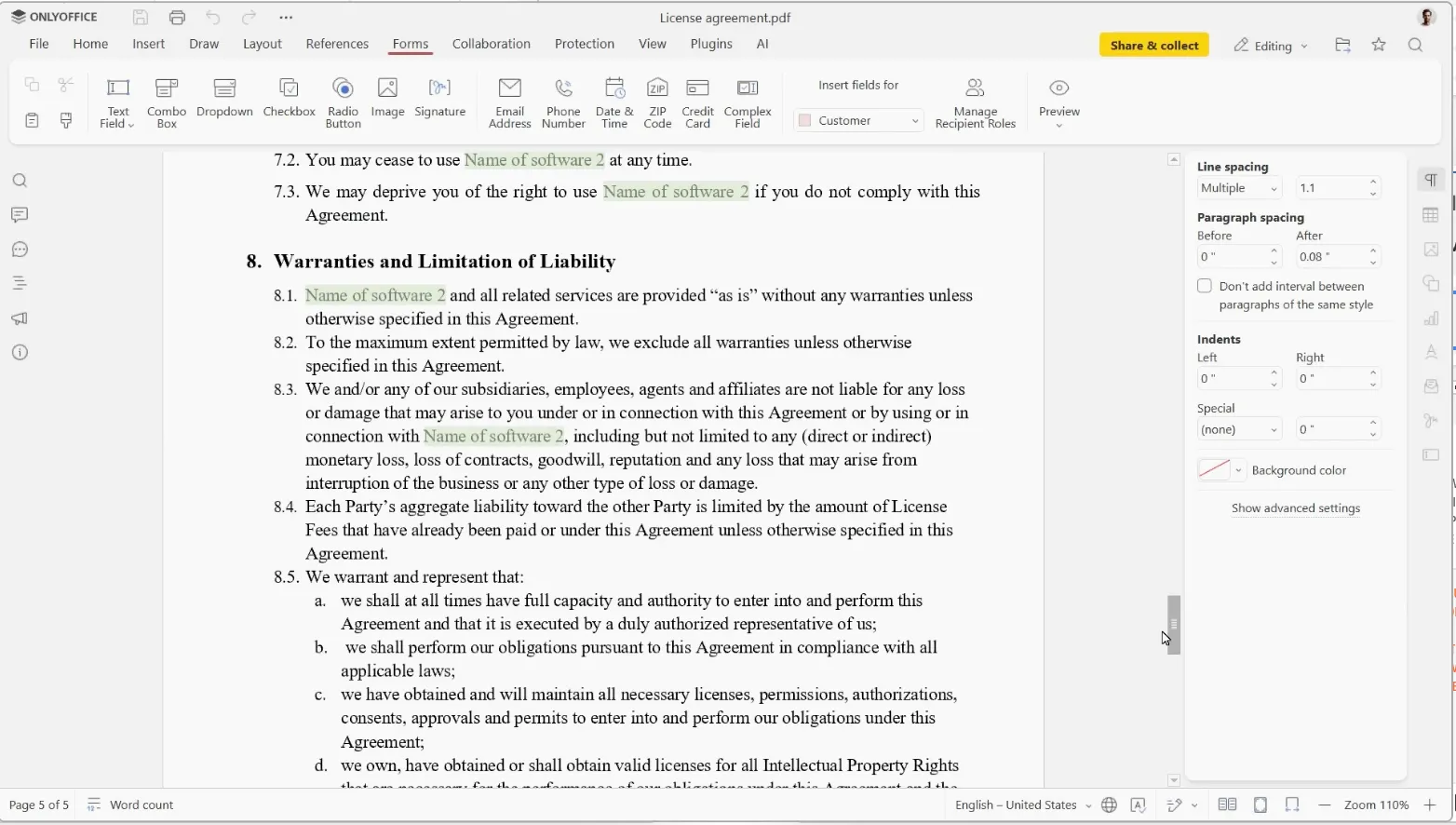Image resolution: width=1456 pixels, height=825 pixels.
Task: Open image settings in right sidebar
Action: [1431, 250]
